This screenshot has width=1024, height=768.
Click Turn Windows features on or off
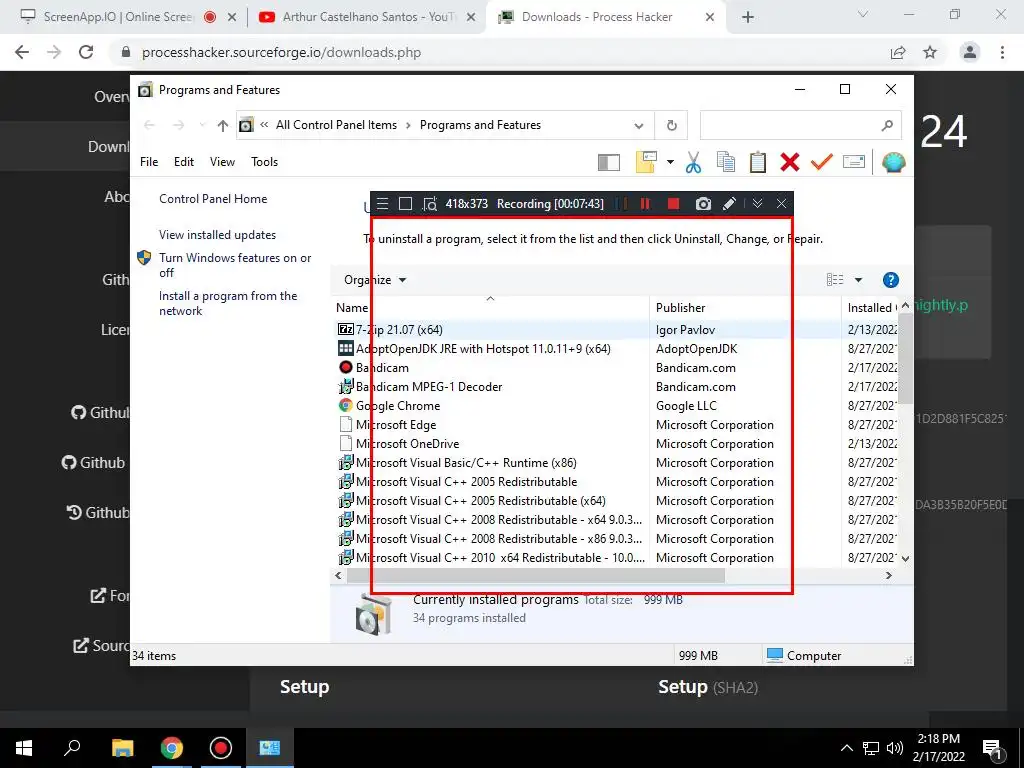click(x=235, y=265)
